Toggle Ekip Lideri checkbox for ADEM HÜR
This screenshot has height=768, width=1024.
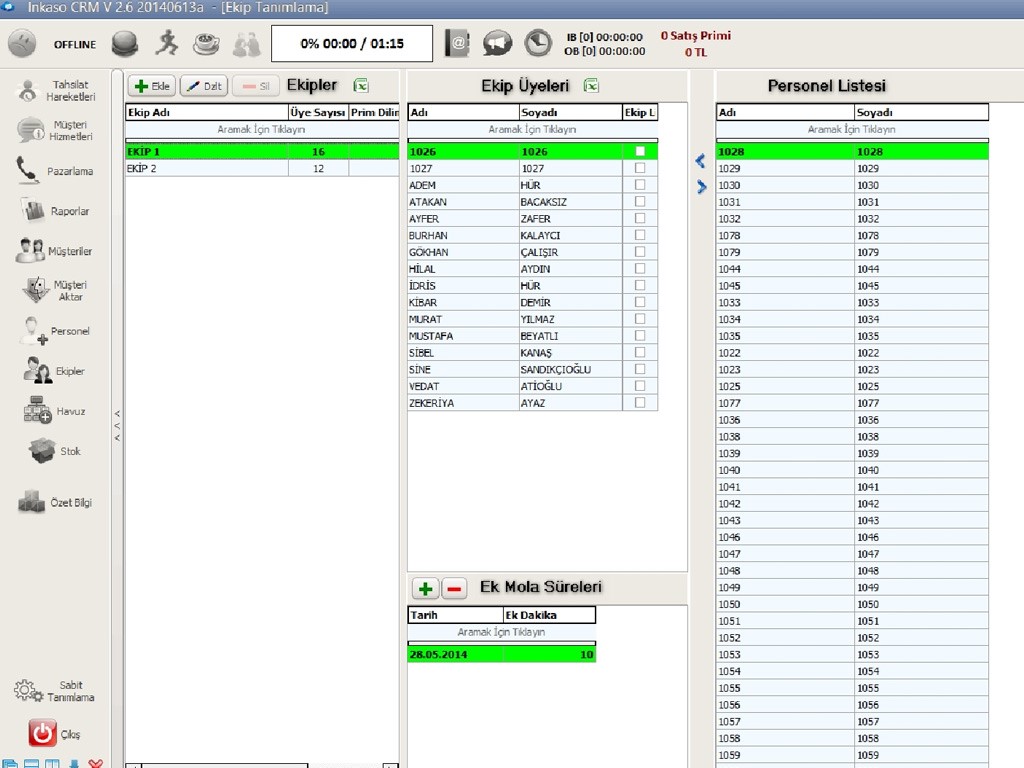point(640,185)
